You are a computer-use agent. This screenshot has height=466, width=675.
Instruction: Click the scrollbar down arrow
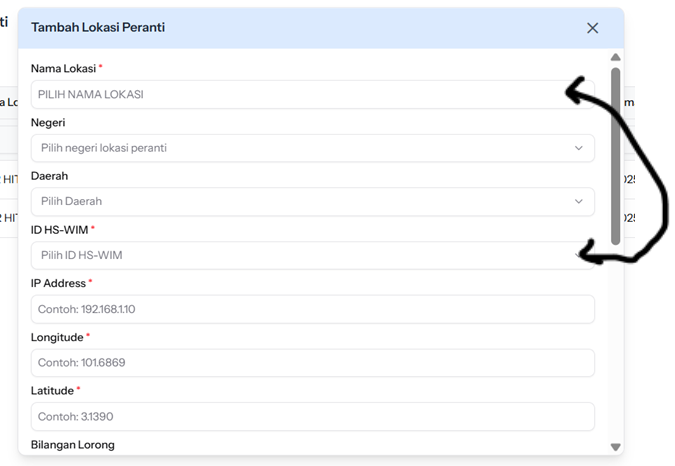click(616, 447)
